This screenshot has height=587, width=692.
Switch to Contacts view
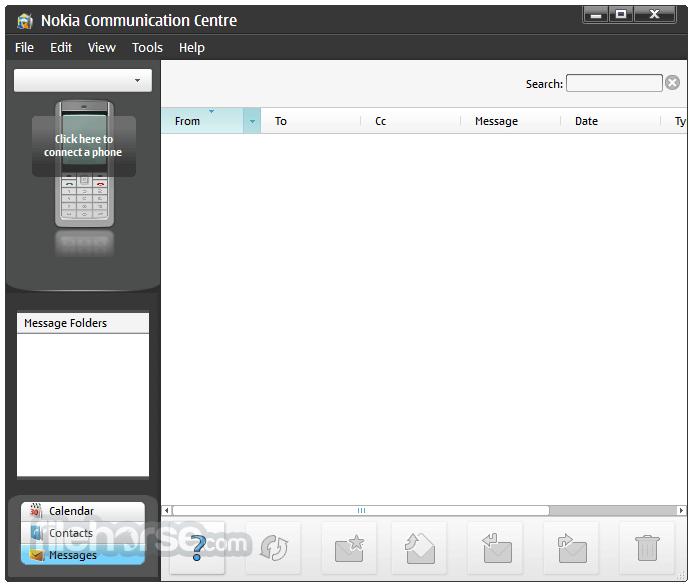point(83,533)
